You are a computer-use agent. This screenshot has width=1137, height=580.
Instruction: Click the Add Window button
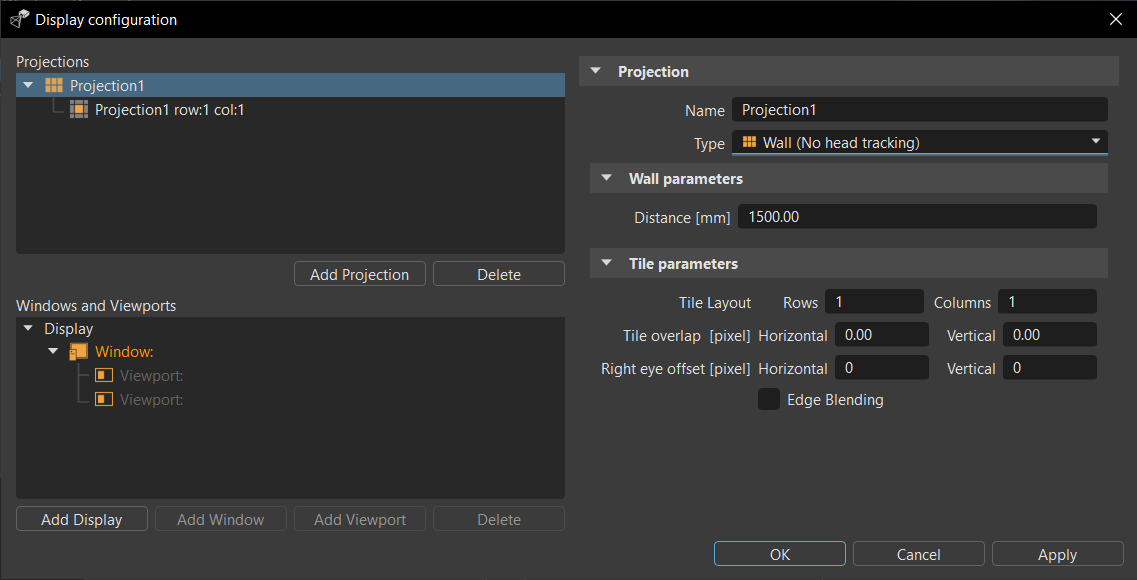coord(220,518)
